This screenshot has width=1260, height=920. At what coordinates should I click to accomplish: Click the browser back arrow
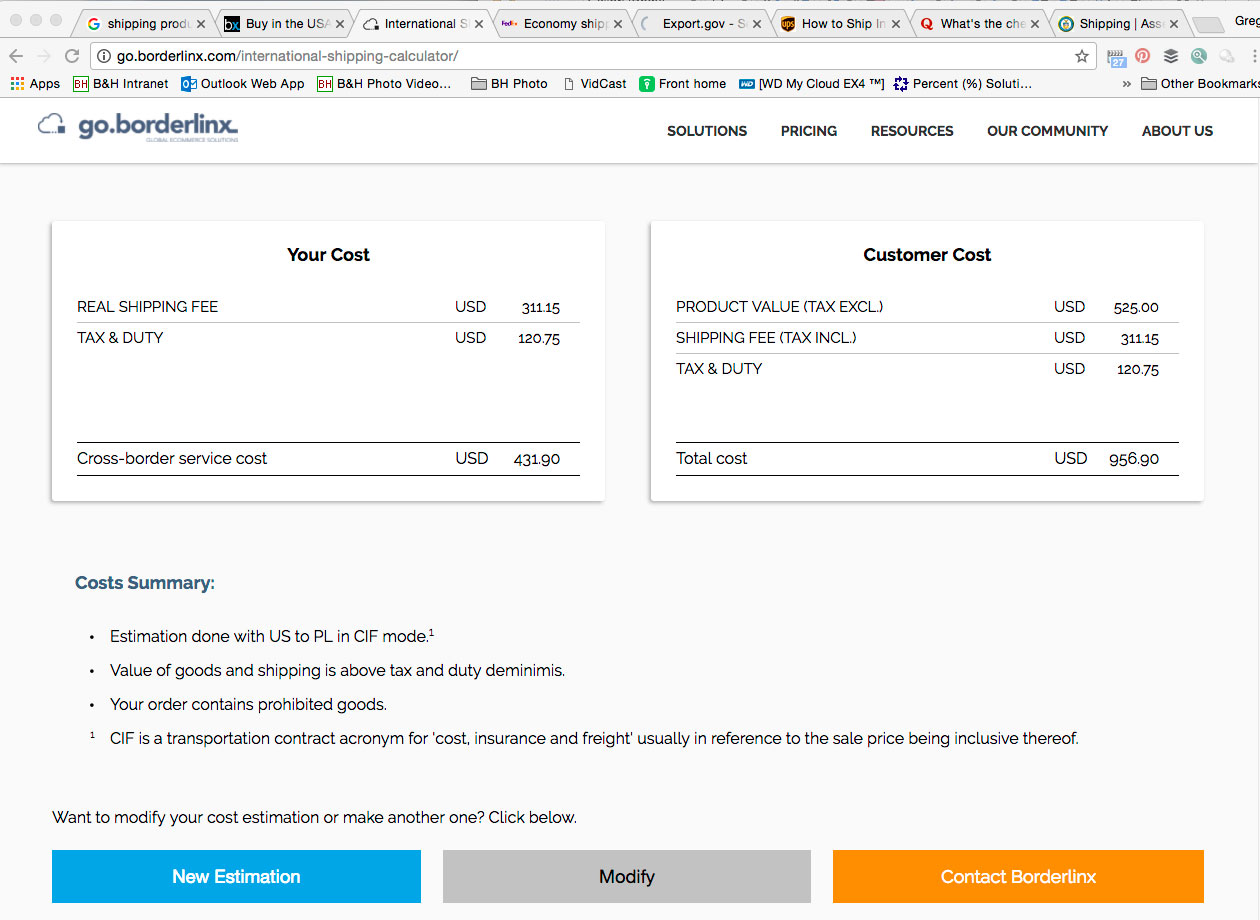(16, 56)
